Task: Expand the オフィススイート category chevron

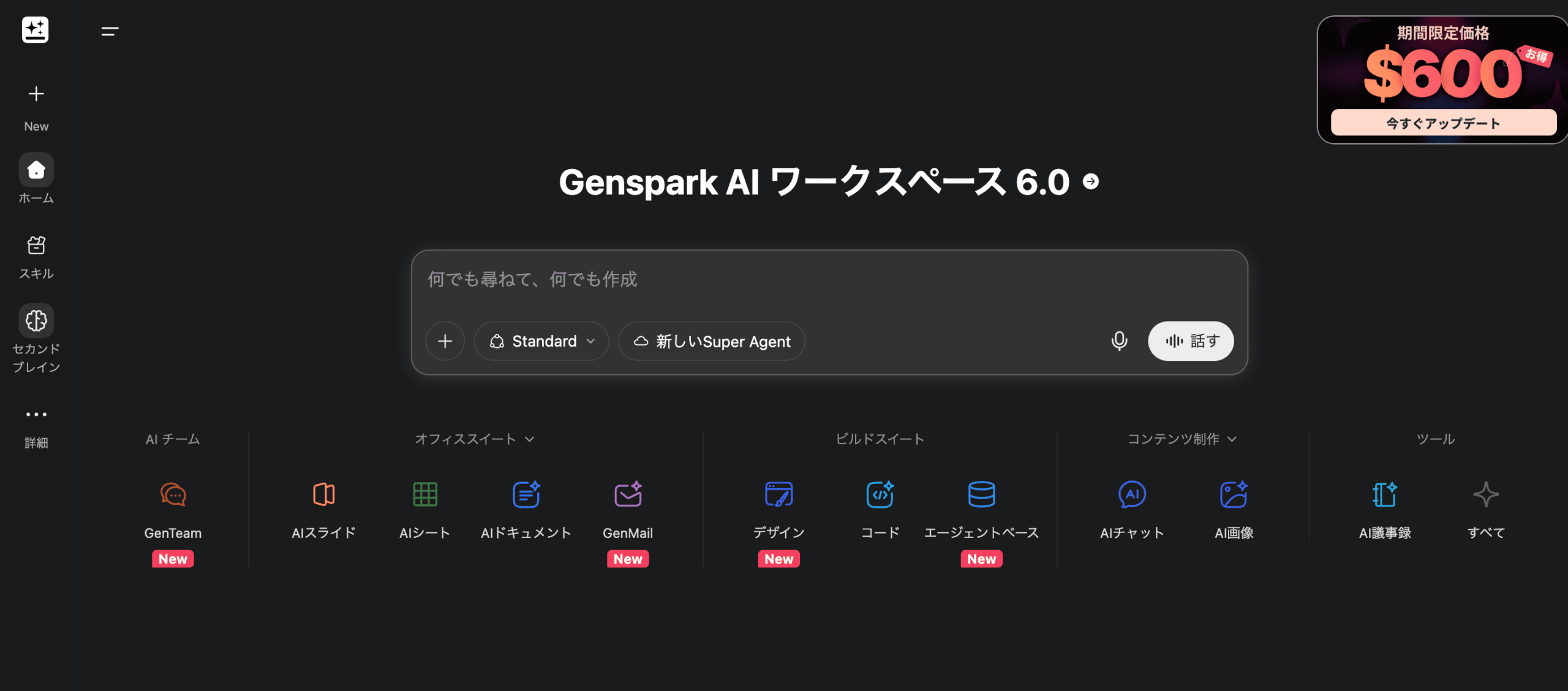Action: point(530,439)
